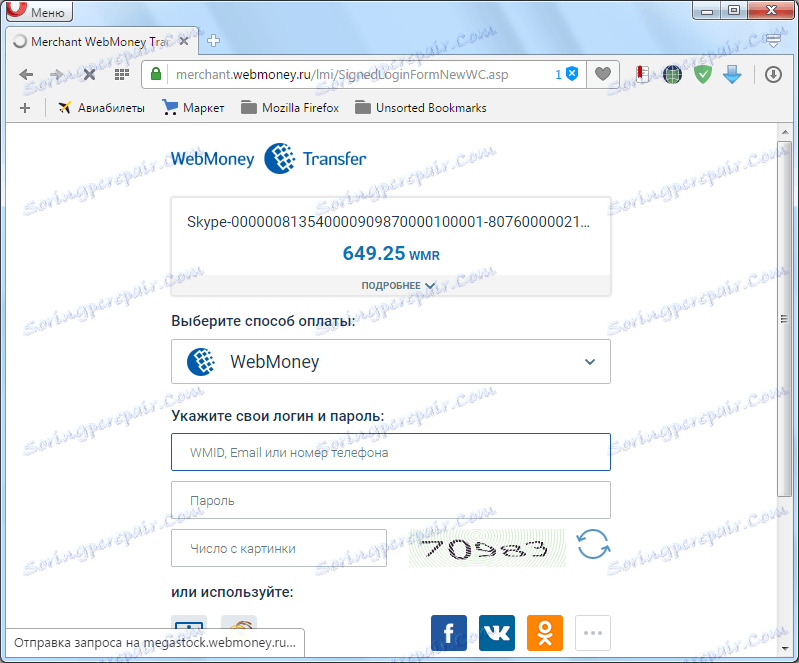Sign in with Odnoklassniki
Screen dimensions: 799x663
point(545,633)
